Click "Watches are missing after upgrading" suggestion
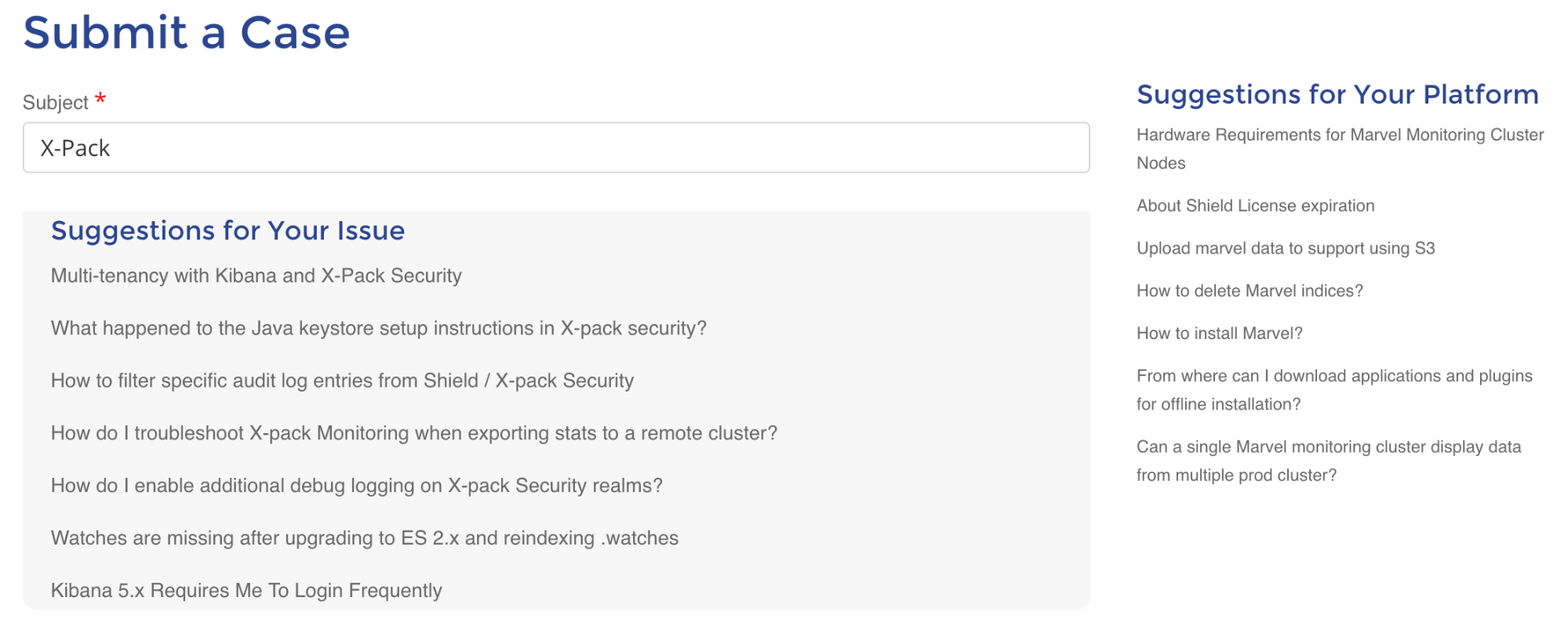Image resolution: width=1568 pixels, height=634 pixels. [x=364, y=537]
